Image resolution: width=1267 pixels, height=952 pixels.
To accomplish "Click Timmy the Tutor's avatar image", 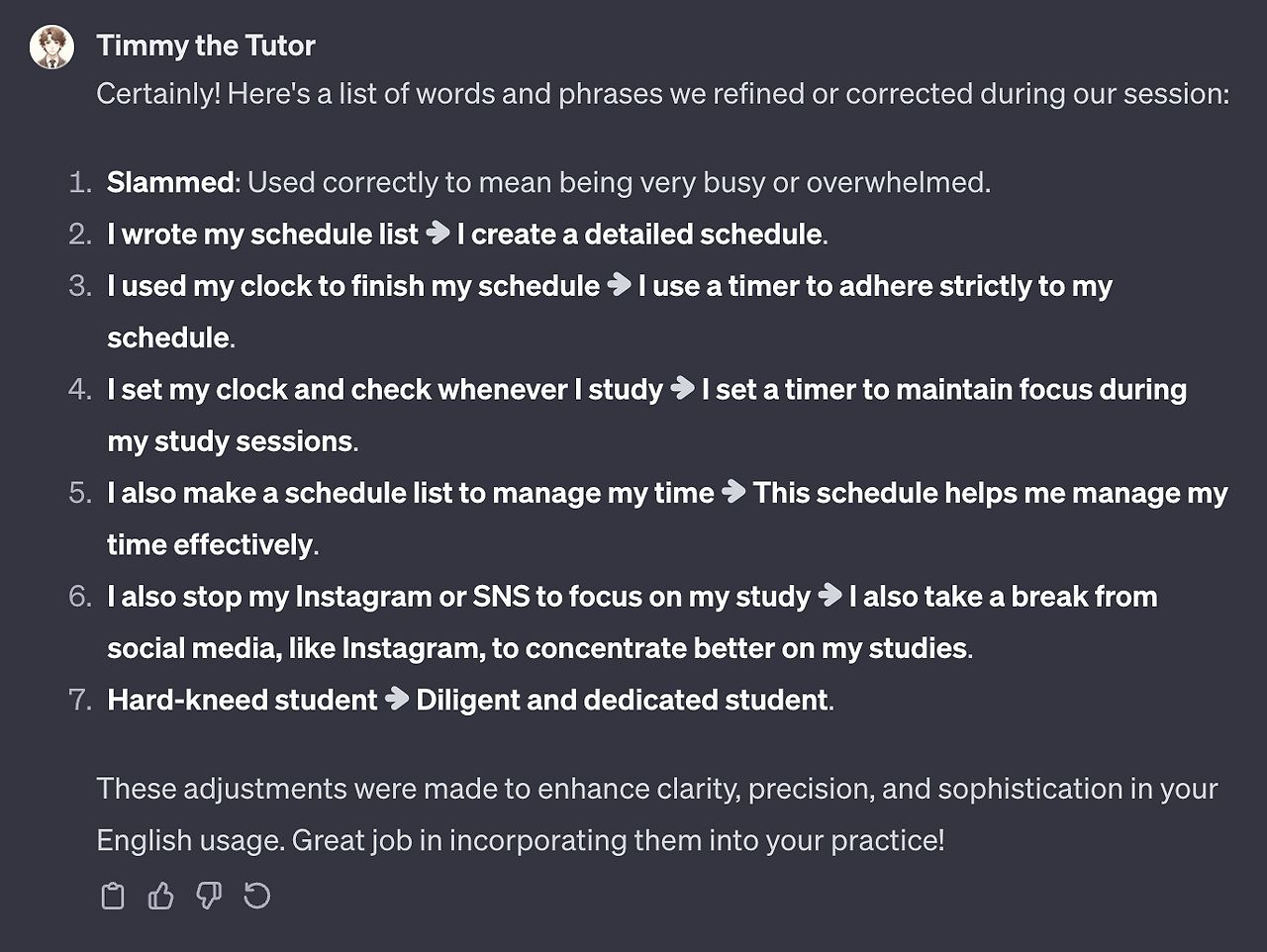I will (x=51, y=47).
